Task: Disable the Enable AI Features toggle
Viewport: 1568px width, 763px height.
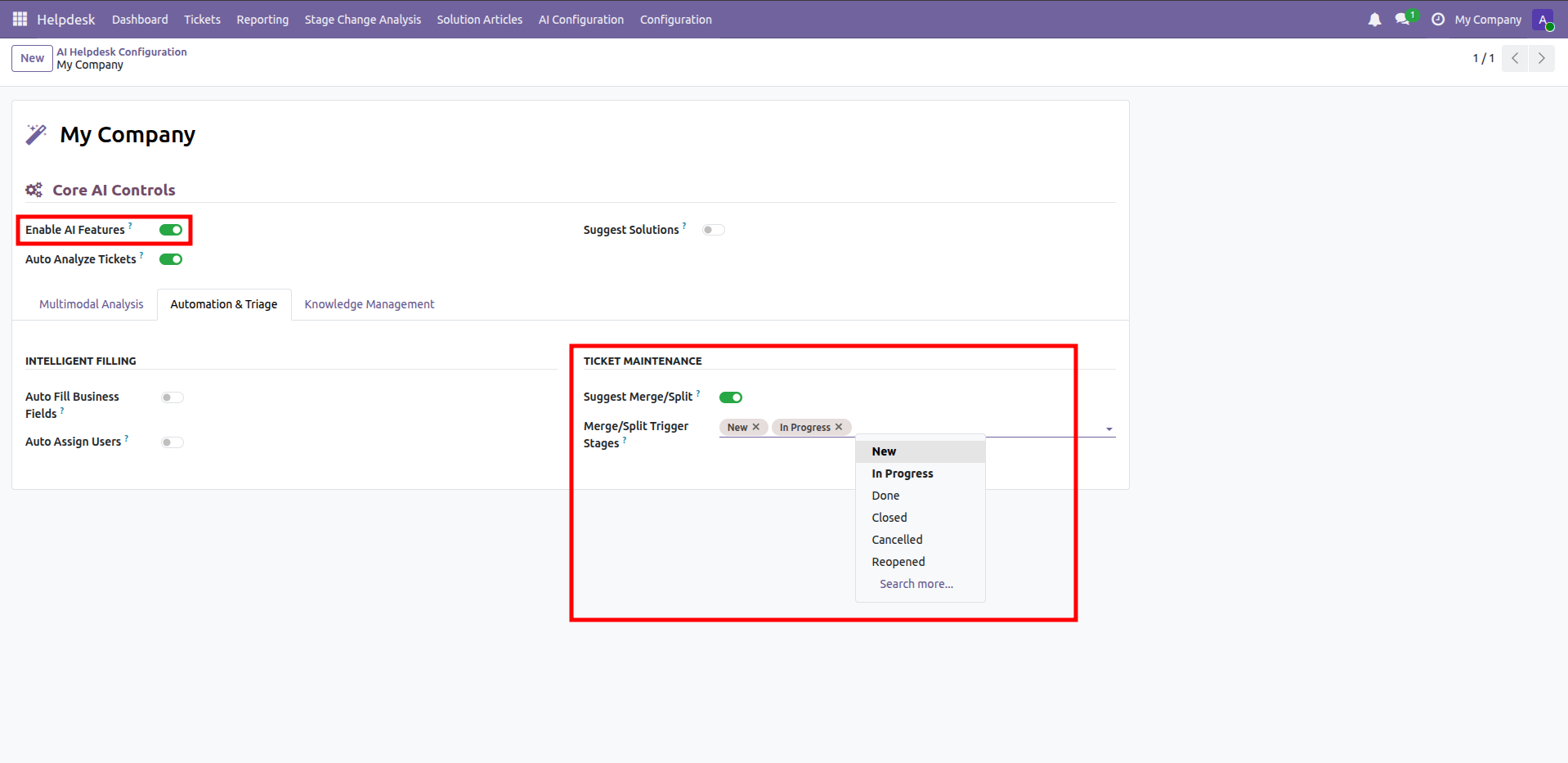Action: [x=171, y=230]
